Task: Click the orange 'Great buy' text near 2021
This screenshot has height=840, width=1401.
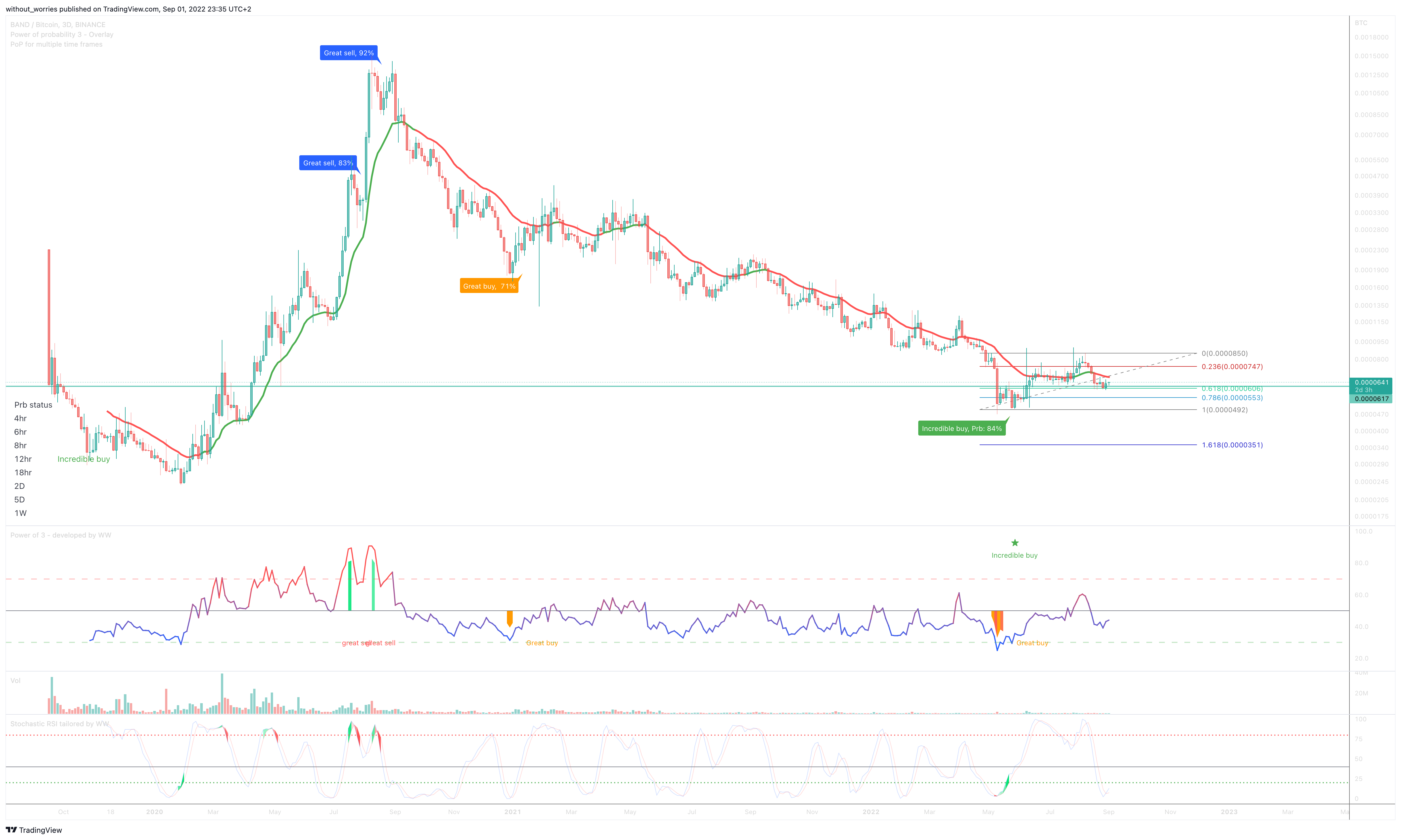Action: tap(542, 643)
